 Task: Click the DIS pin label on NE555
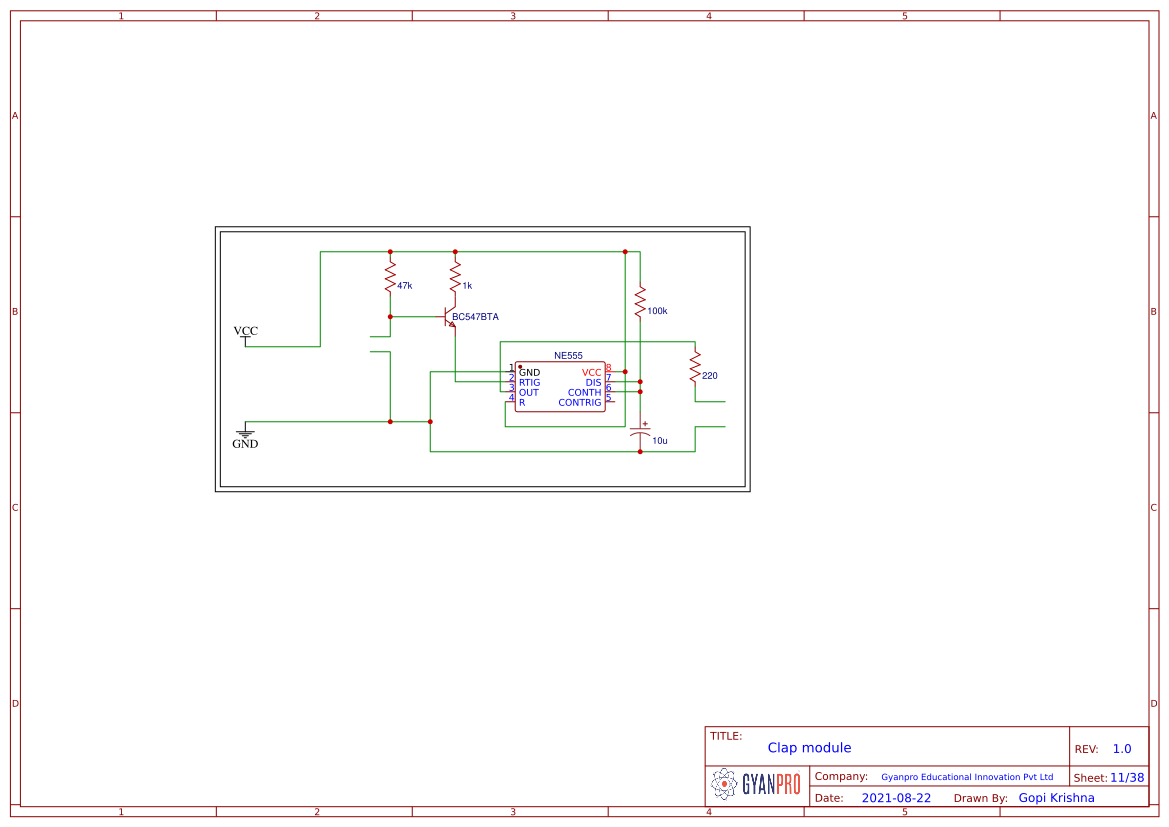click(593, 383)
